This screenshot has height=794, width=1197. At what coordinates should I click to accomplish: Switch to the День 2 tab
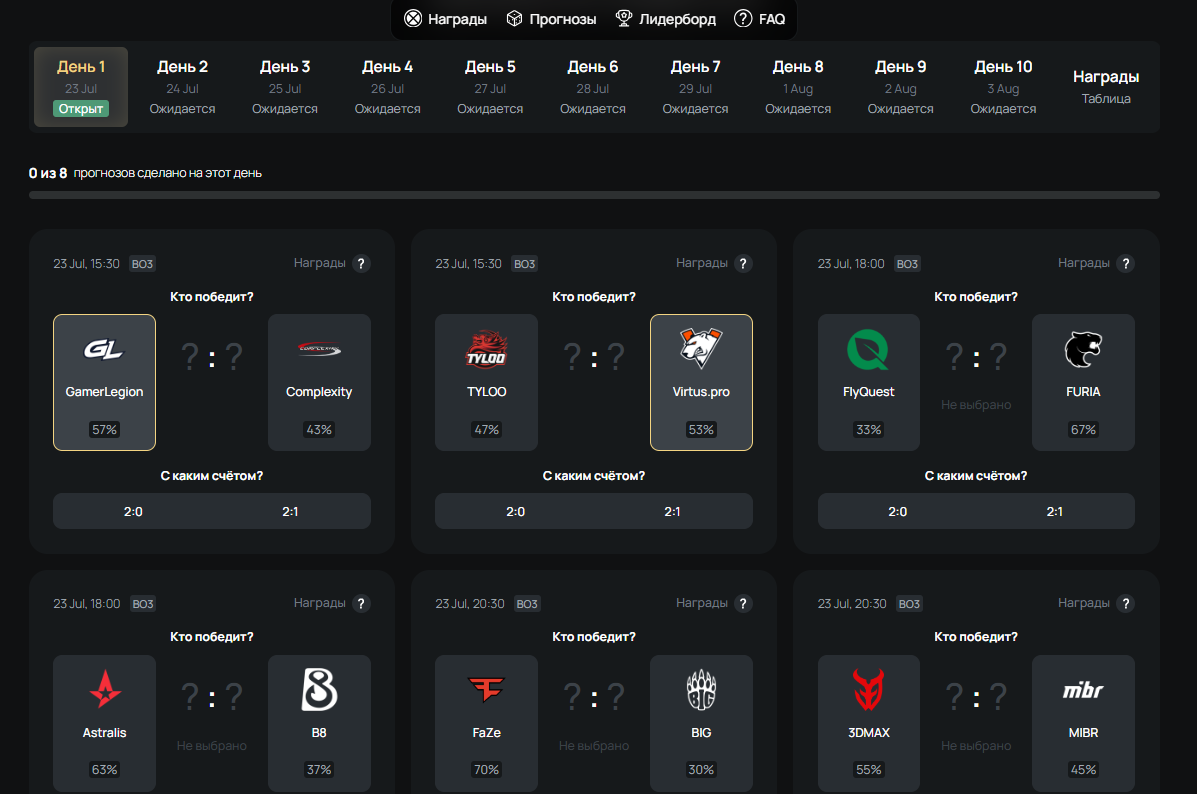click(182, 87)
